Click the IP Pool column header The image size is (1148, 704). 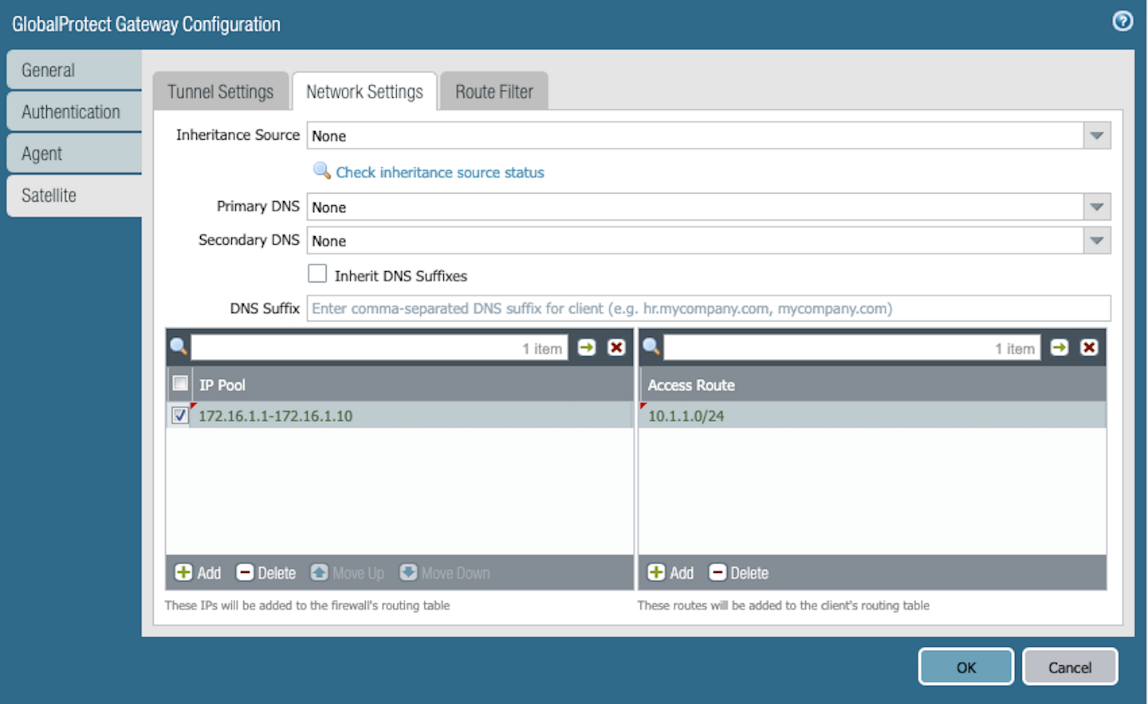coord(411,384)
